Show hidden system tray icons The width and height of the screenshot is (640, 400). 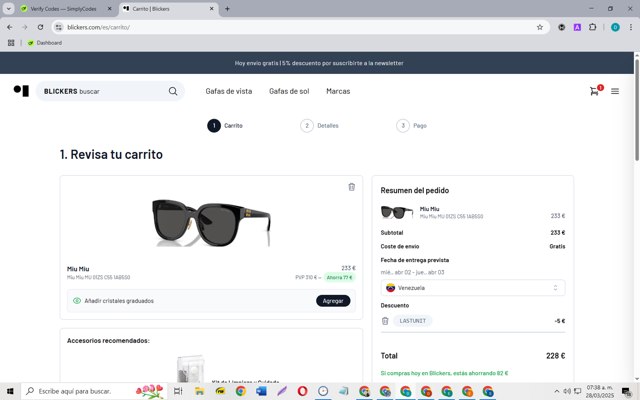[x=556, y=391]
